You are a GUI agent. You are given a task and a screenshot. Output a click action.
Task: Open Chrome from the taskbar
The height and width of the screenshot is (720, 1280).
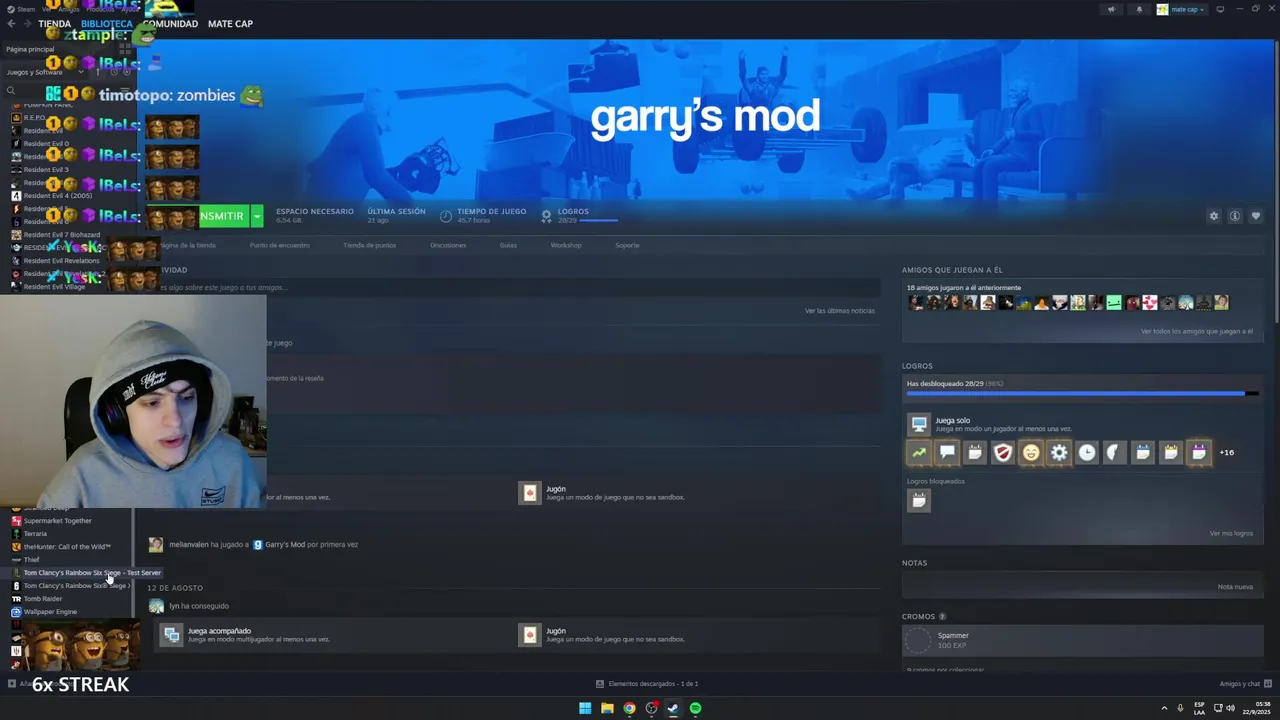point(629,708)
